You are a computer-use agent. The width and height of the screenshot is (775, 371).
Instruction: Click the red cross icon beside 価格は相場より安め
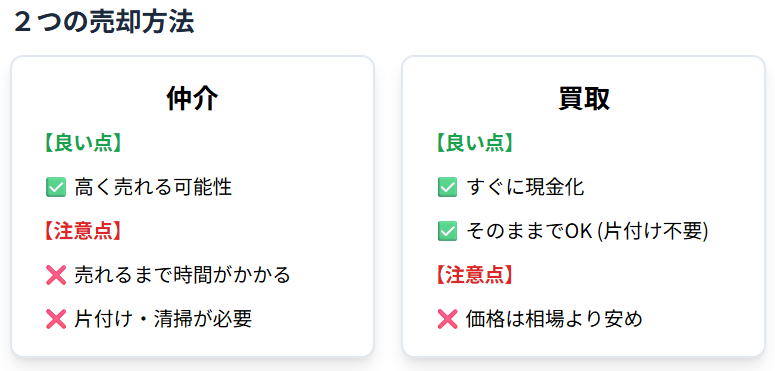447,320
